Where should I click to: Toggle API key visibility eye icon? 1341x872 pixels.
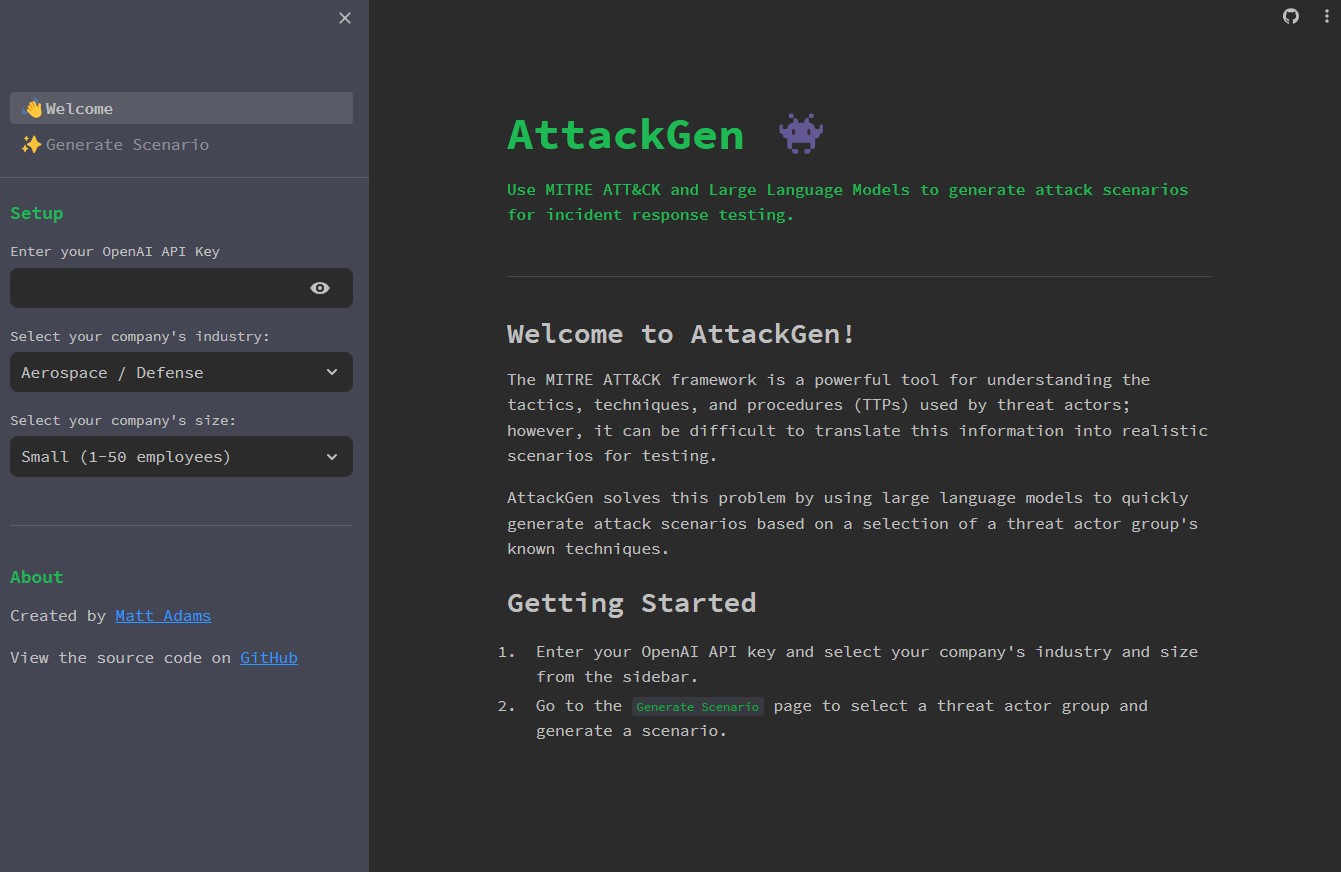coord(320,288)
